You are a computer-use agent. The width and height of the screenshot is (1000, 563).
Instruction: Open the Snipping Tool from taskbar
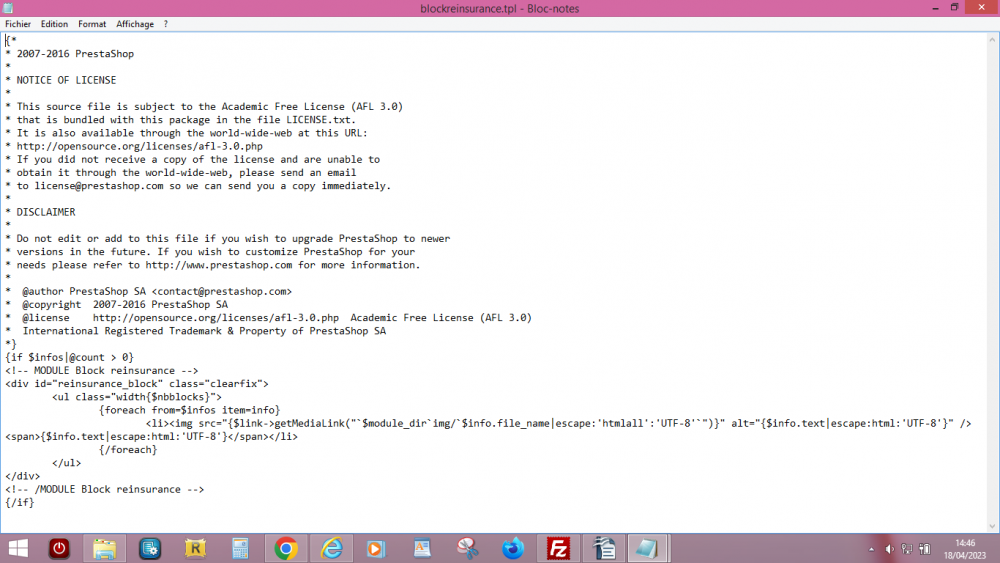click(467, 548)
